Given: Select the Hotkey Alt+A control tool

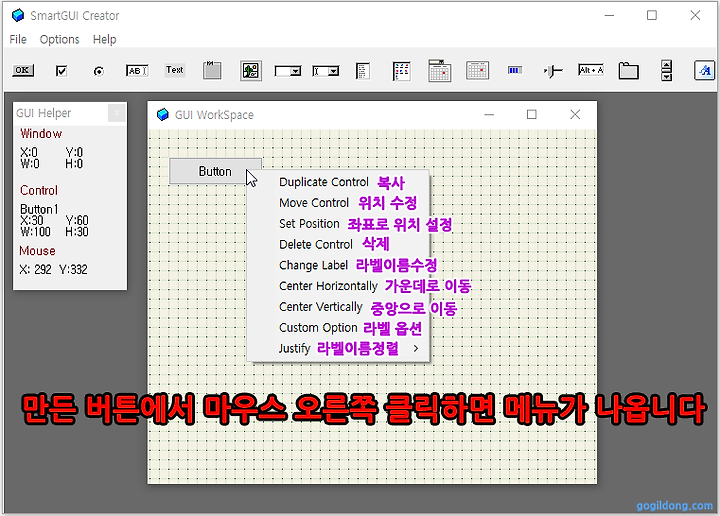Looking at the screenshot, I should (x=591, y=70).
